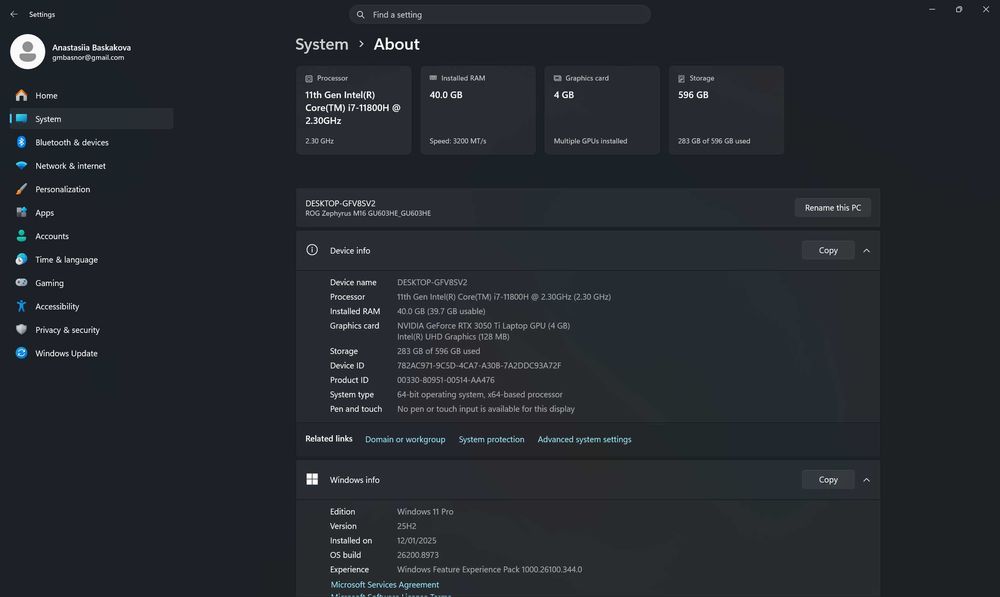Click the Device info circle icon

(312, 250)
